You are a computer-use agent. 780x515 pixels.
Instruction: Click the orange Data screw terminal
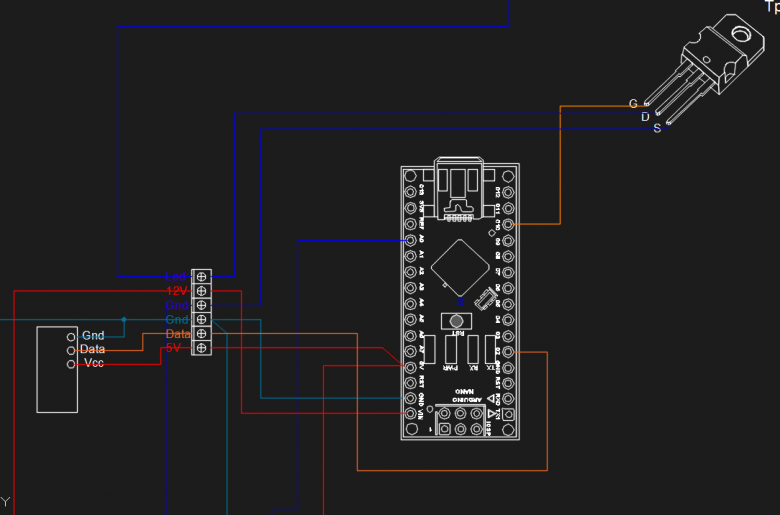[203, 333]
